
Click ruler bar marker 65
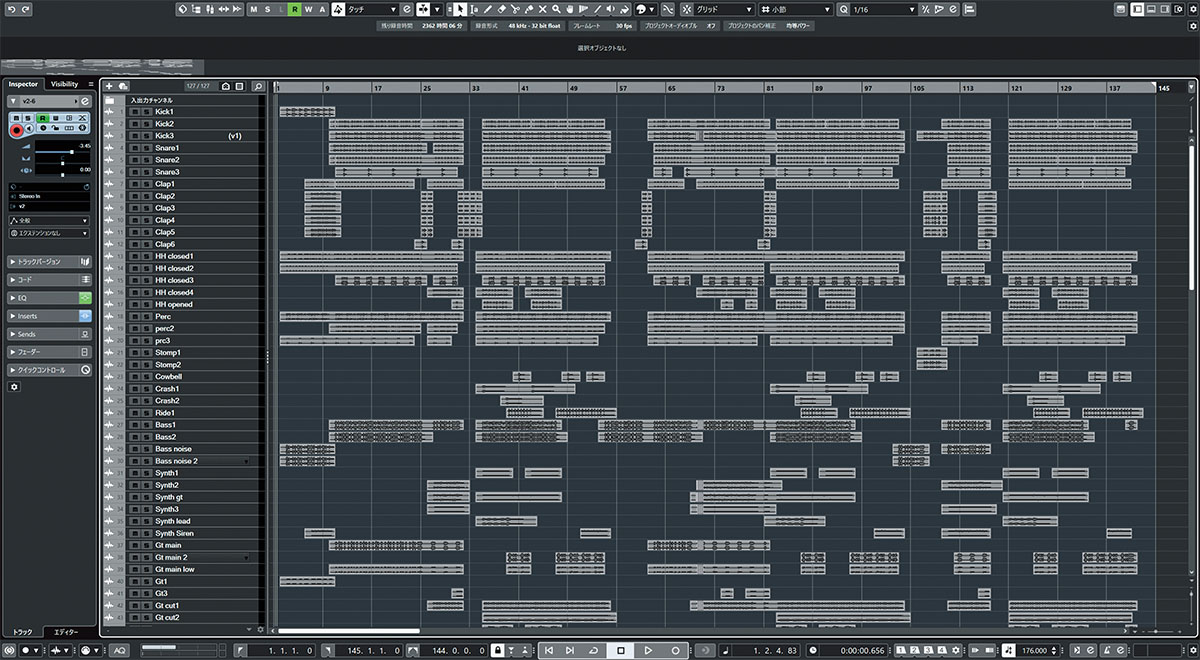pos(672,88)
